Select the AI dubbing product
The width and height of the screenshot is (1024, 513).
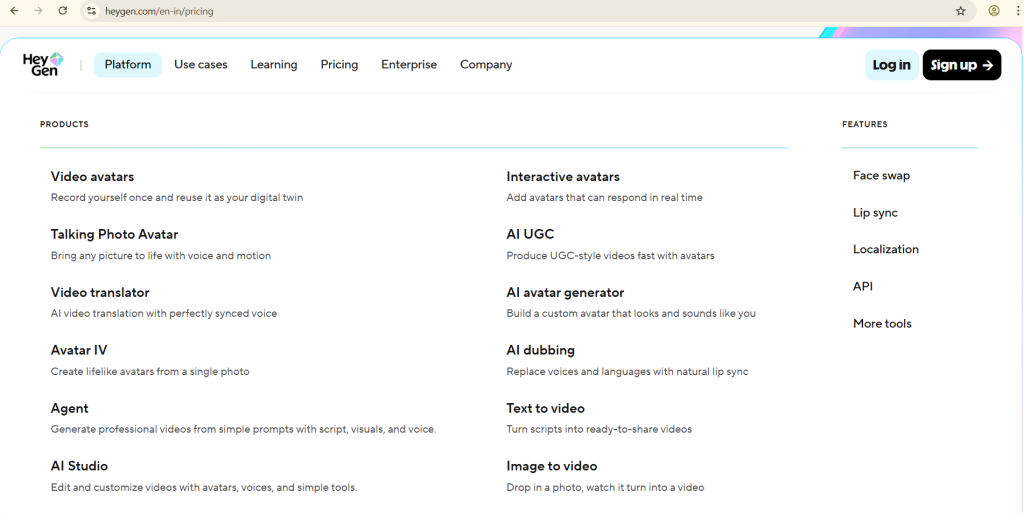pos(540,351)
